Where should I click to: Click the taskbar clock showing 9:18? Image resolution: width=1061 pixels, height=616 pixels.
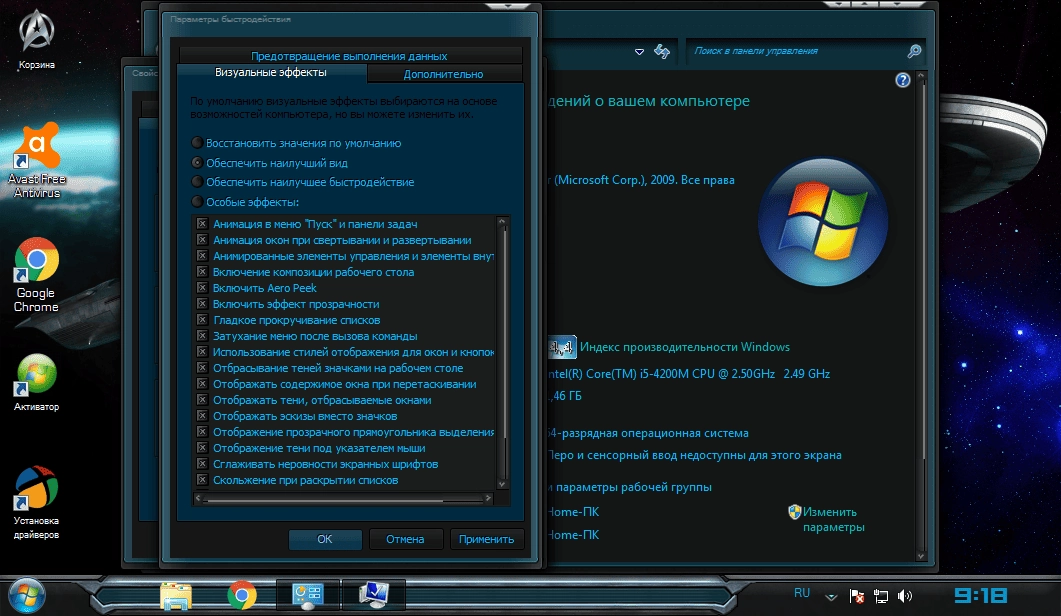pos(980,596)
